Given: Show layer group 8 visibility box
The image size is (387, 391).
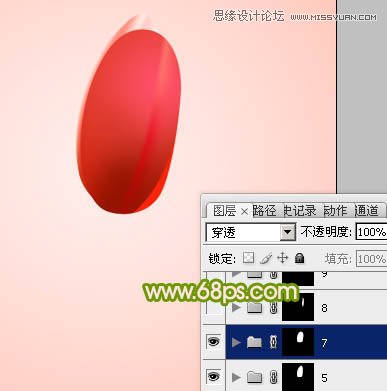Looking at the screenshot, I should (215, 307).
